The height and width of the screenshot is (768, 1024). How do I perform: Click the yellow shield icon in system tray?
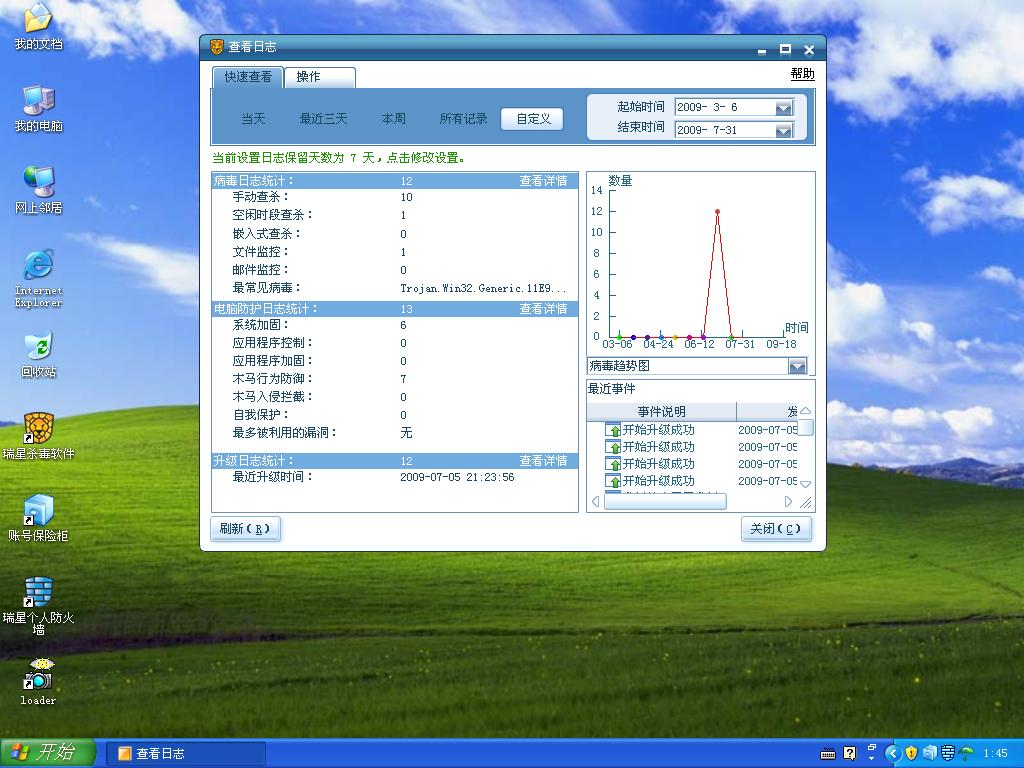pyautogui.click(x=911, y=753)
